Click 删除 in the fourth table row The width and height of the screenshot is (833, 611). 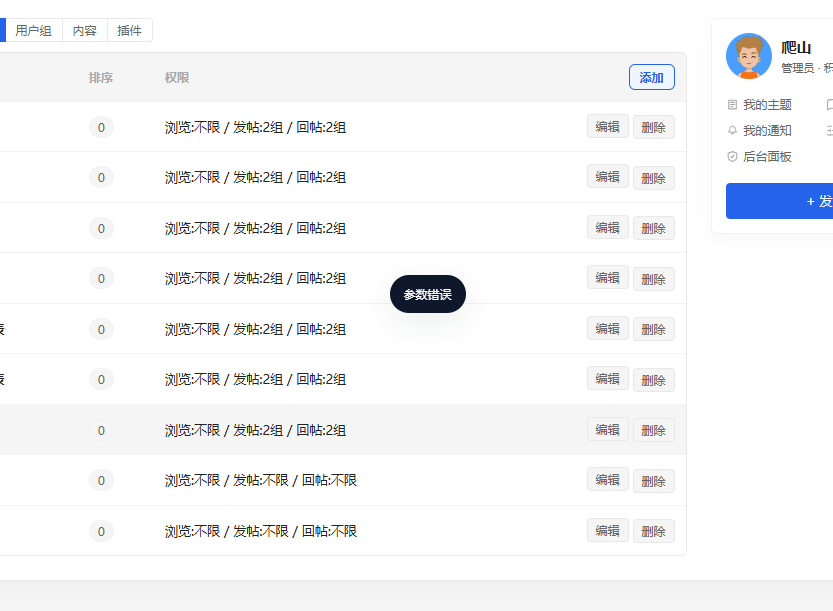click(x=654, y=279)
